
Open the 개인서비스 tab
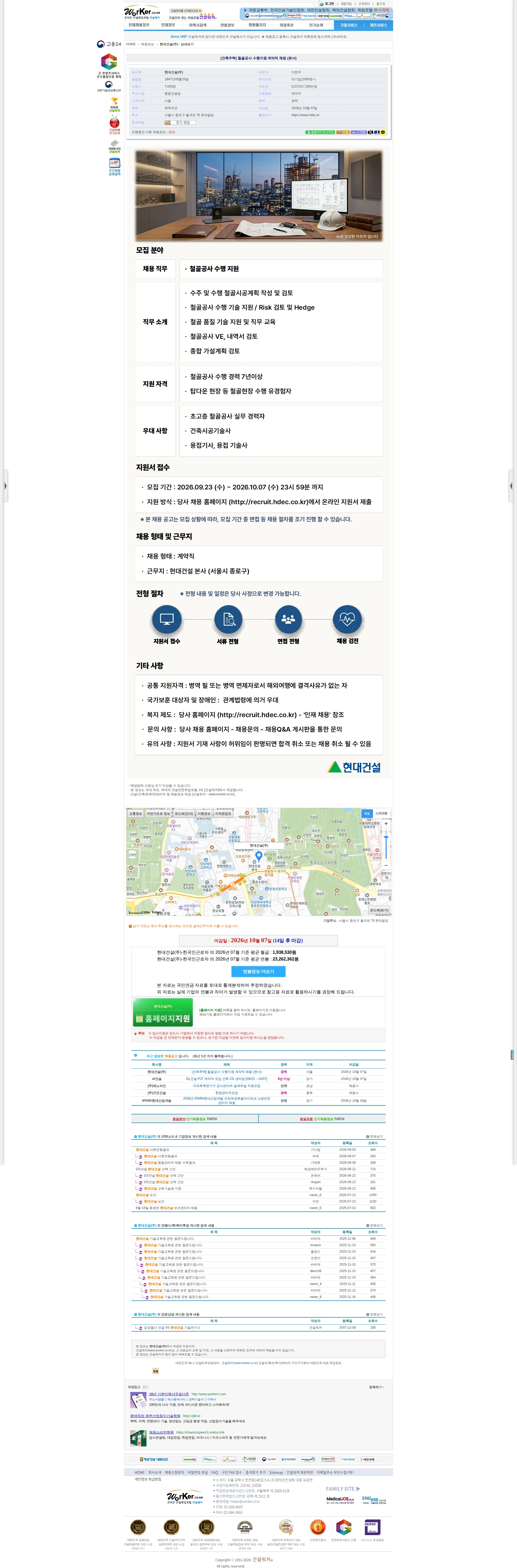378,26
